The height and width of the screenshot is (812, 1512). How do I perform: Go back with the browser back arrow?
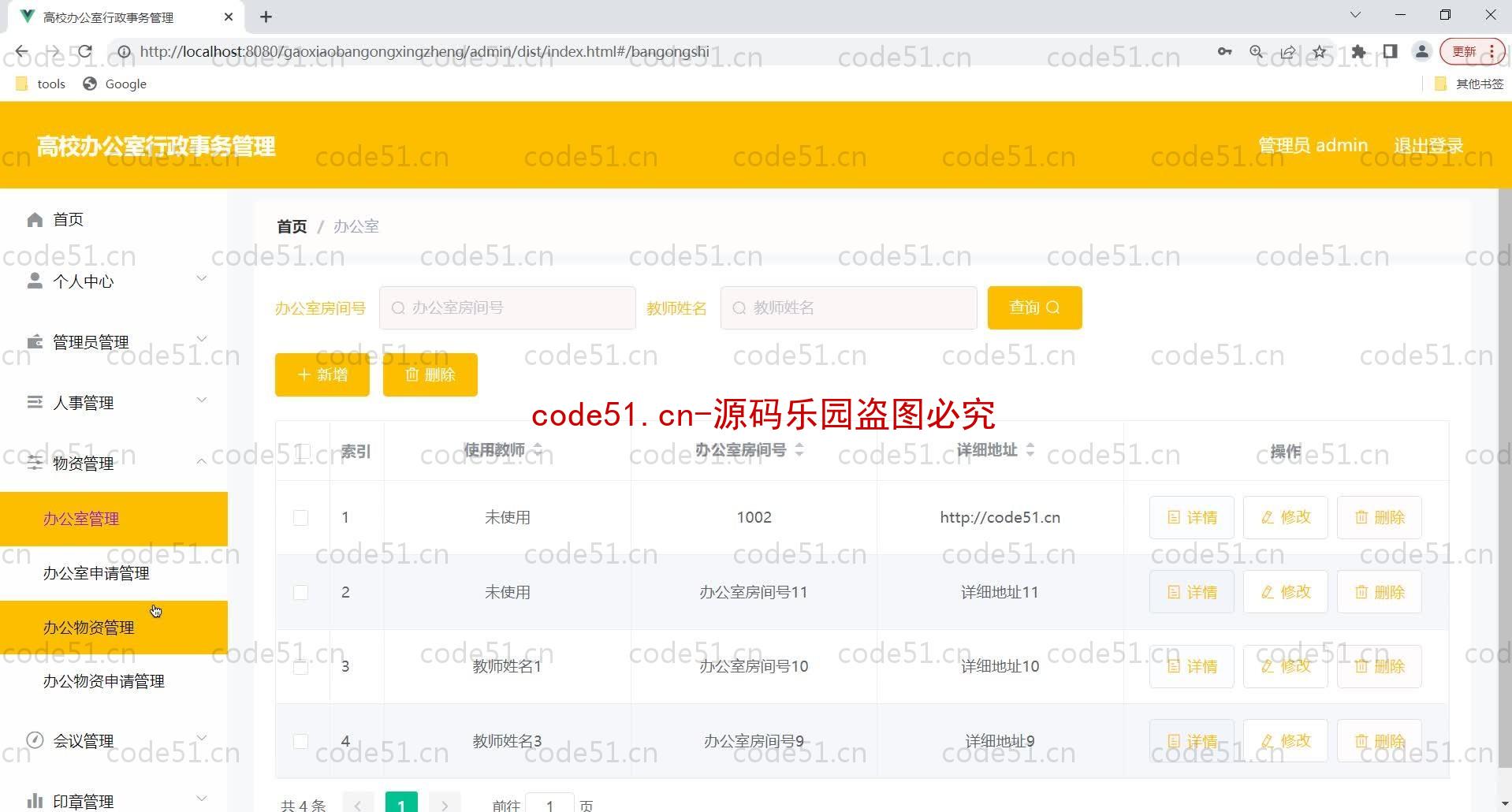(21, 52)
